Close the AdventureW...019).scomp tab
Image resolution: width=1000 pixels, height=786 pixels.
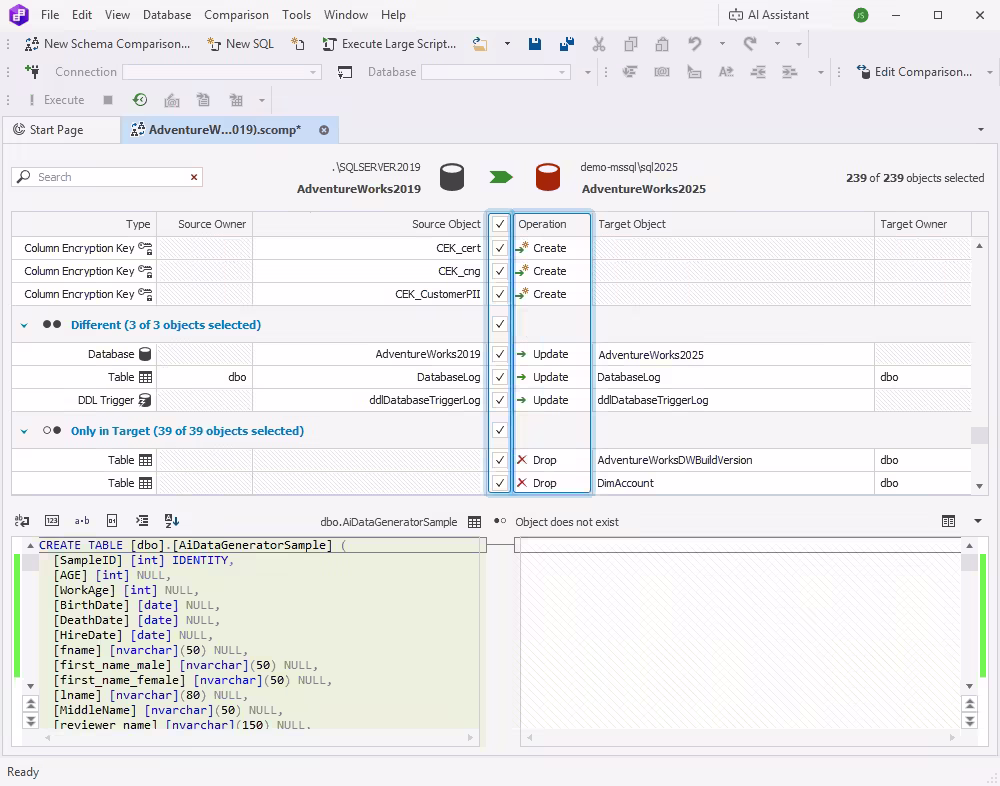(324, 130)
